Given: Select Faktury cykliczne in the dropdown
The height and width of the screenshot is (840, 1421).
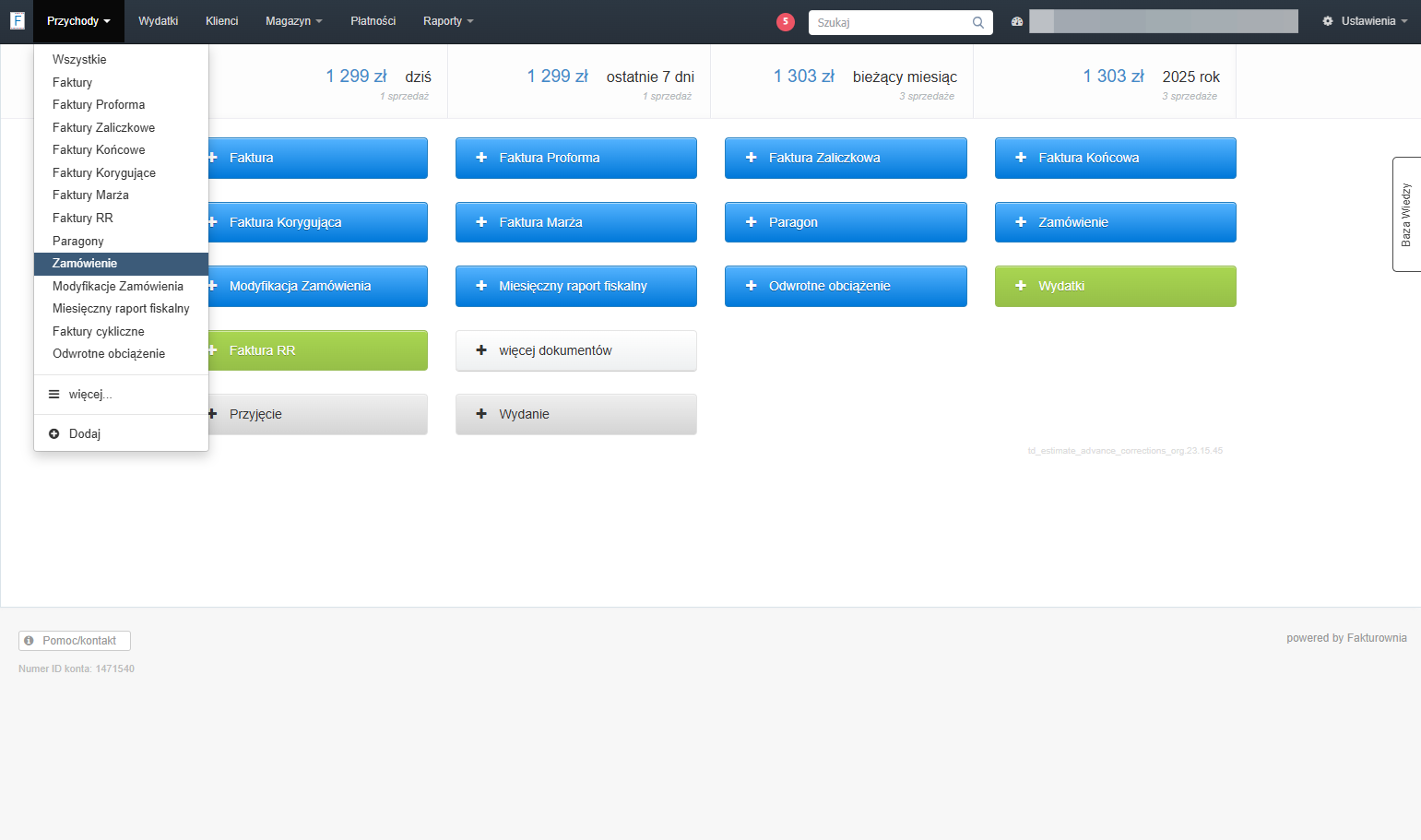Looking at the screenshot, I should 121,331.
